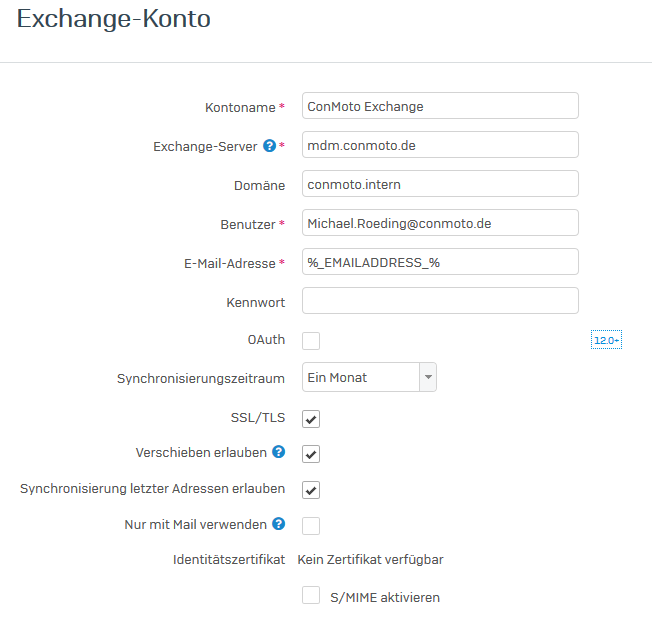Toggle the Verschieben erlauben checkbox
The width and height of the screenshot is (652, 638).
pyautogui.click(x=311, y=454)
